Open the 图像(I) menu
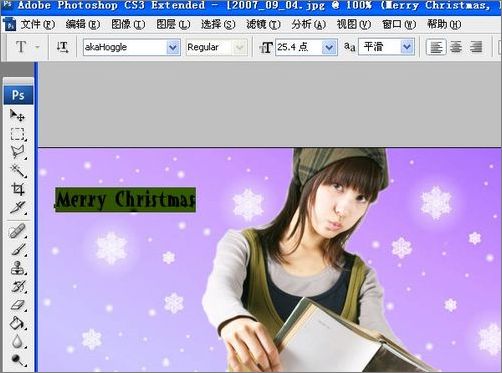Screen dimensions: 502x373 point(128,25)
